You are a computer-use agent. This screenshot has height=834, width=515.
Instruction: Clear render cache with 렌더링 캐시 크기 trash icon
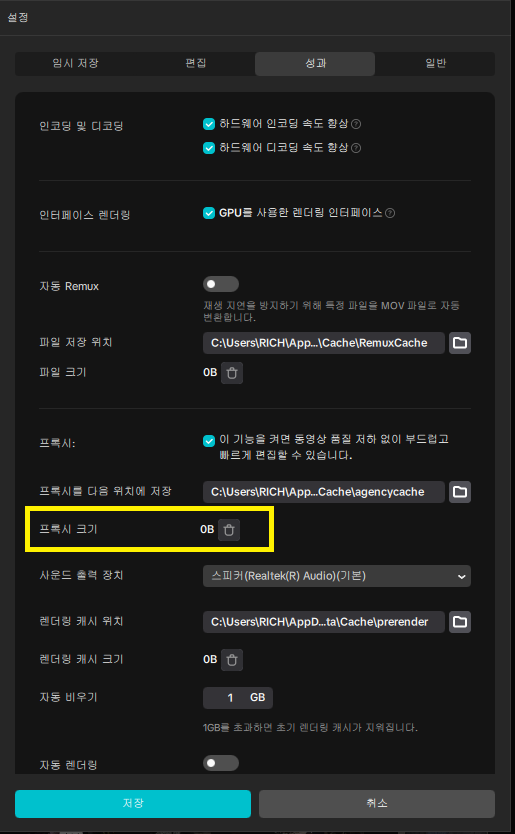pyautogui.click(x=231, y=660)
